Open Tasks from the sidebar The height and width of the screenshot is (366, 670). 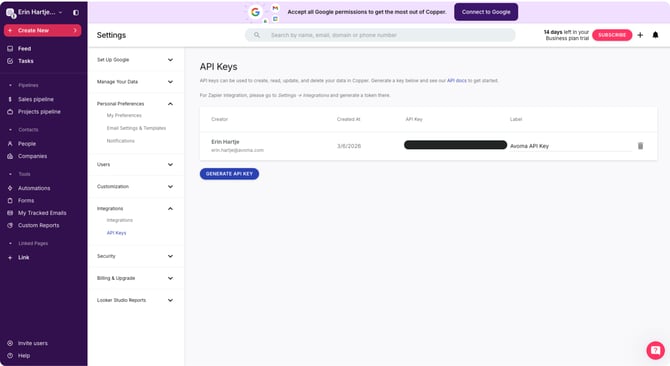[x=25, y=61]
